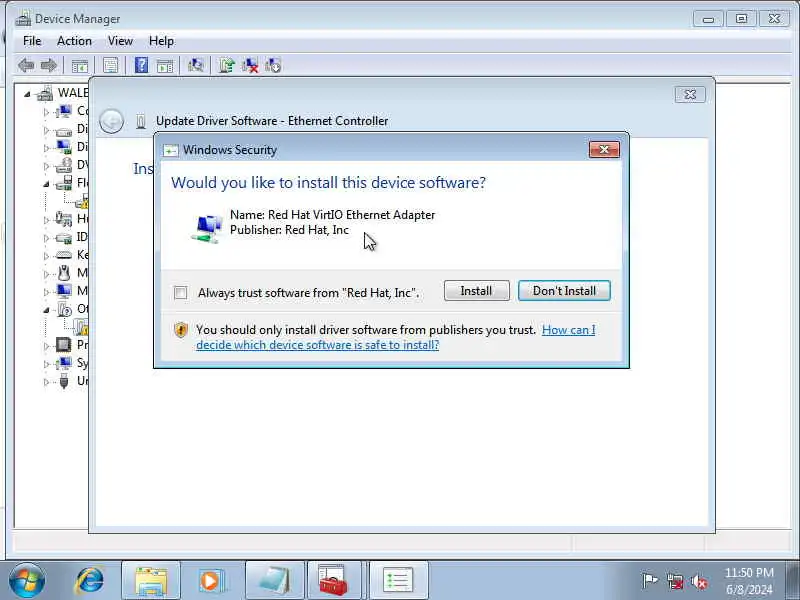Viewport: 800px width, 600px height.
Task: Click the Windows Security title bar icon
Action: pyautogui.click(x=170, y=150)
